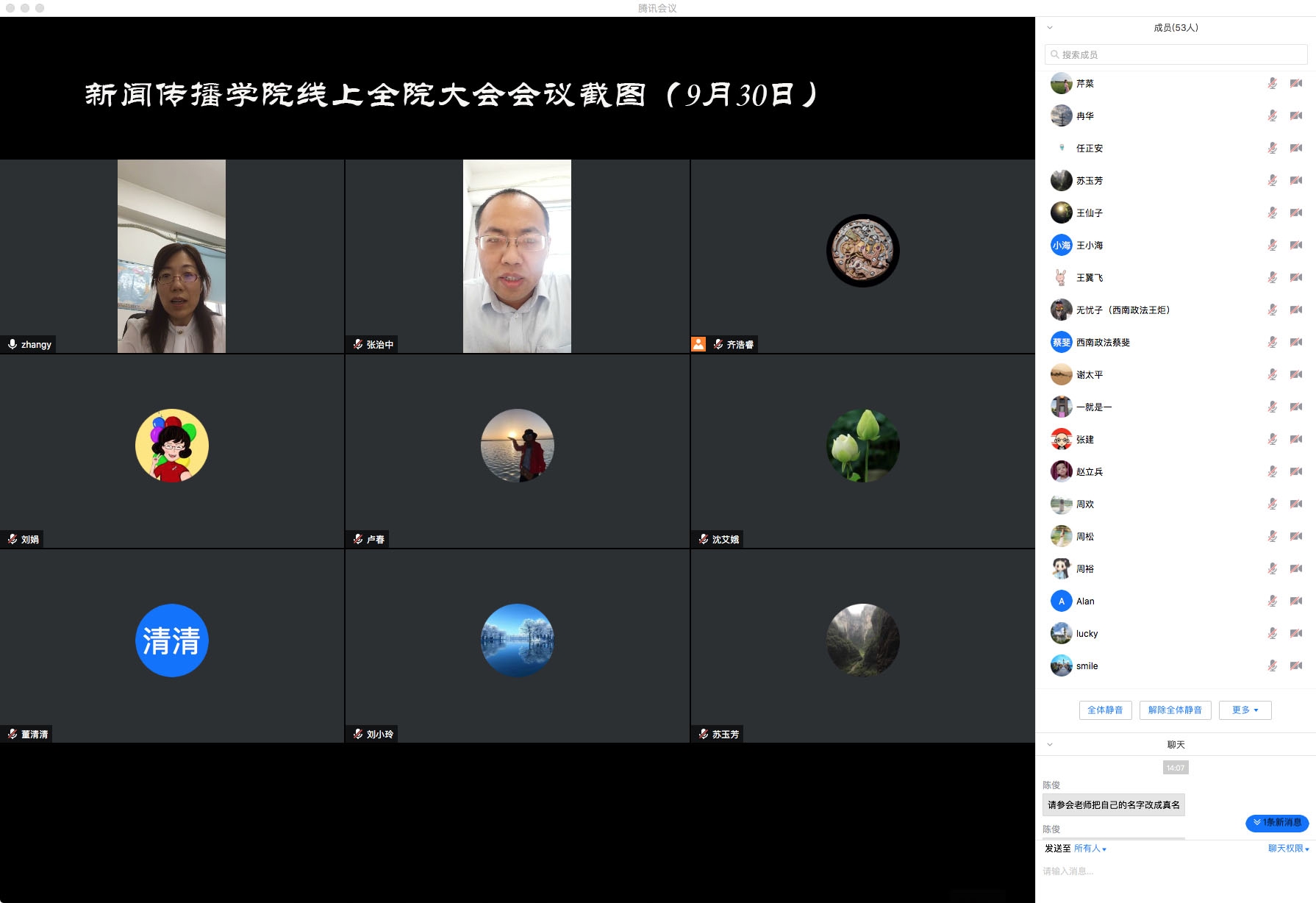Toggle camera icon for member 张建
Screen dimensions: 1316x903
pos(1296,440)
